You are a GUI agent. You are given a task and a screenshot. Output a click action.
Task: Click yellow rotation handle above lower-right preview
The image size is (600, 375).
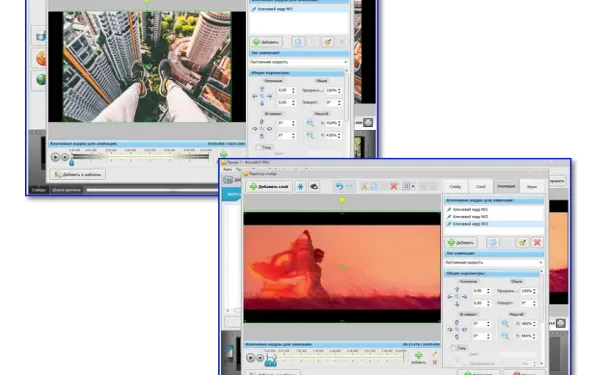click(x=342, y=200)
